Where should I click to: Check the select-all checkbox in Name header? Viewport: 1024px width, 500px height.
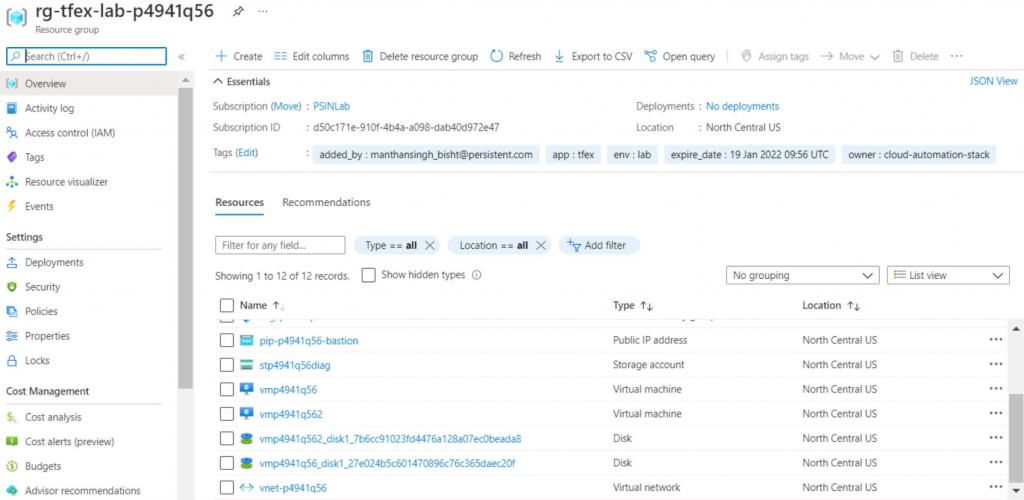click(x=227, y=305)
